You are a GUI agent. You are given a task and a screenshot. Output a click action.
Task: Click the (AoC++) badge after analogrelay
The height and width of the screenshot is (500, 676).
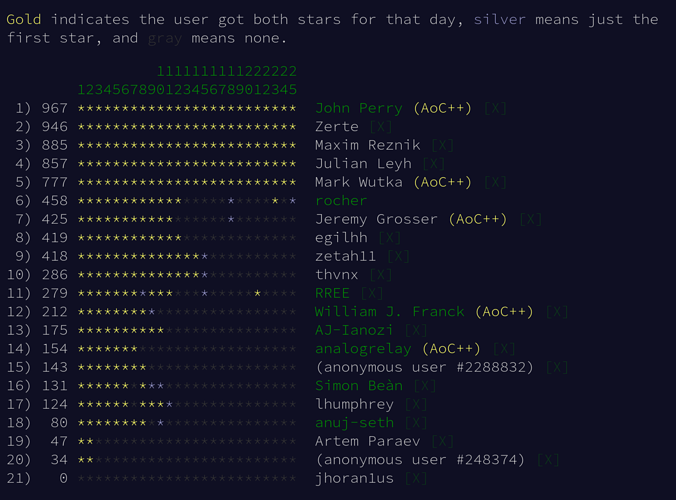pyautogui.click(x=451, y=349)
